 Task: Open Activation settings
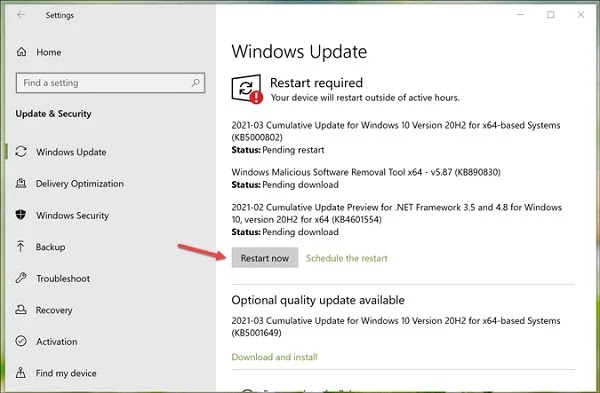click(x=57, y=341)
